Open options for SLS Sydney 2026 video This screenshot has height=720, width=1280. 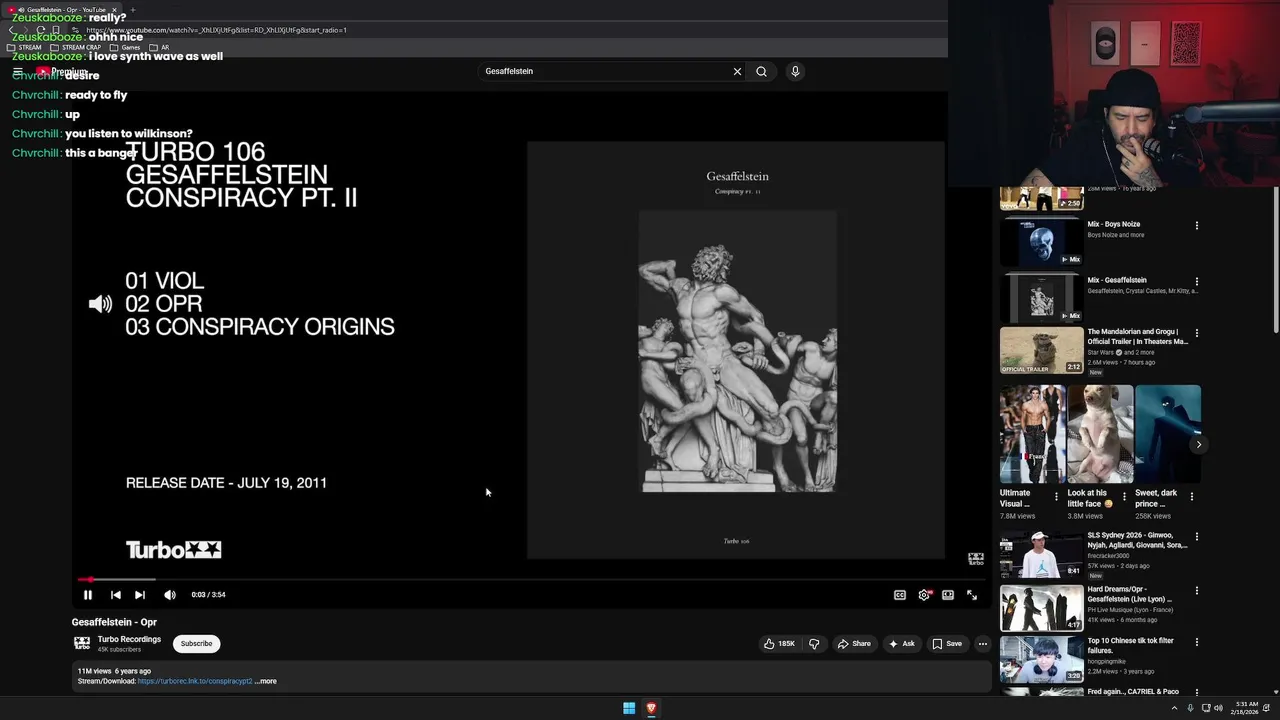point(1196,537)
